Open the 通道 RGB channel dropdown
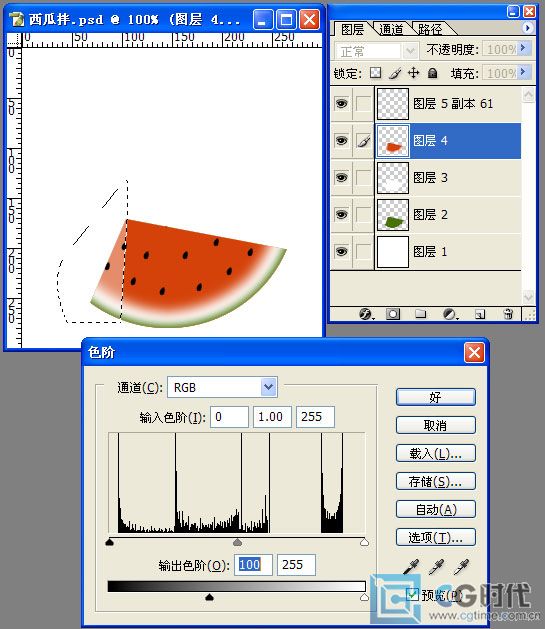545x629 pixels. pos(268,388)
